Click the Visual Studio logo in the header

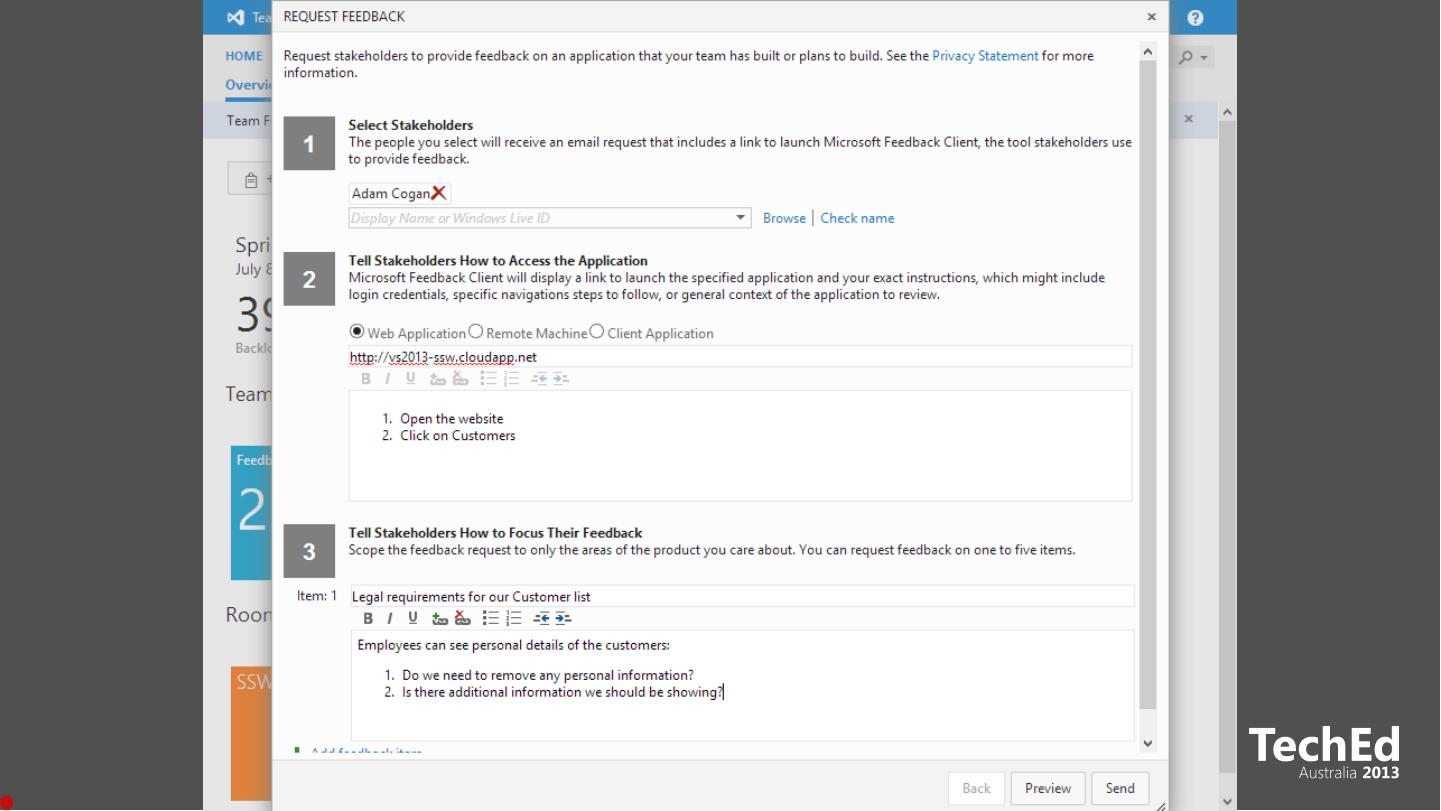235,17
